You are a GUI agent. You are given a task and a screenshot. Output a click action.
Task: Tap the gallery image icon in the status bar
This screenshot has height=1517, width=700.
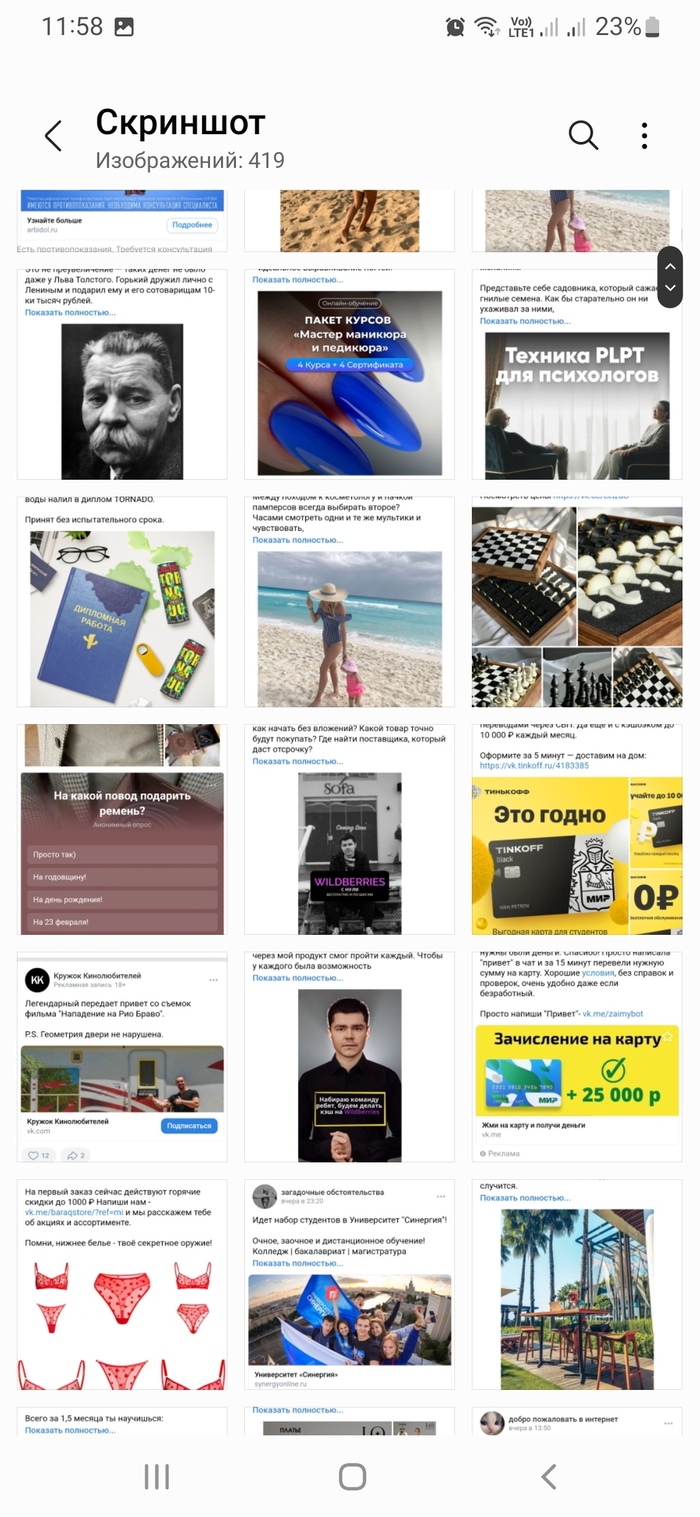[124, 27]
